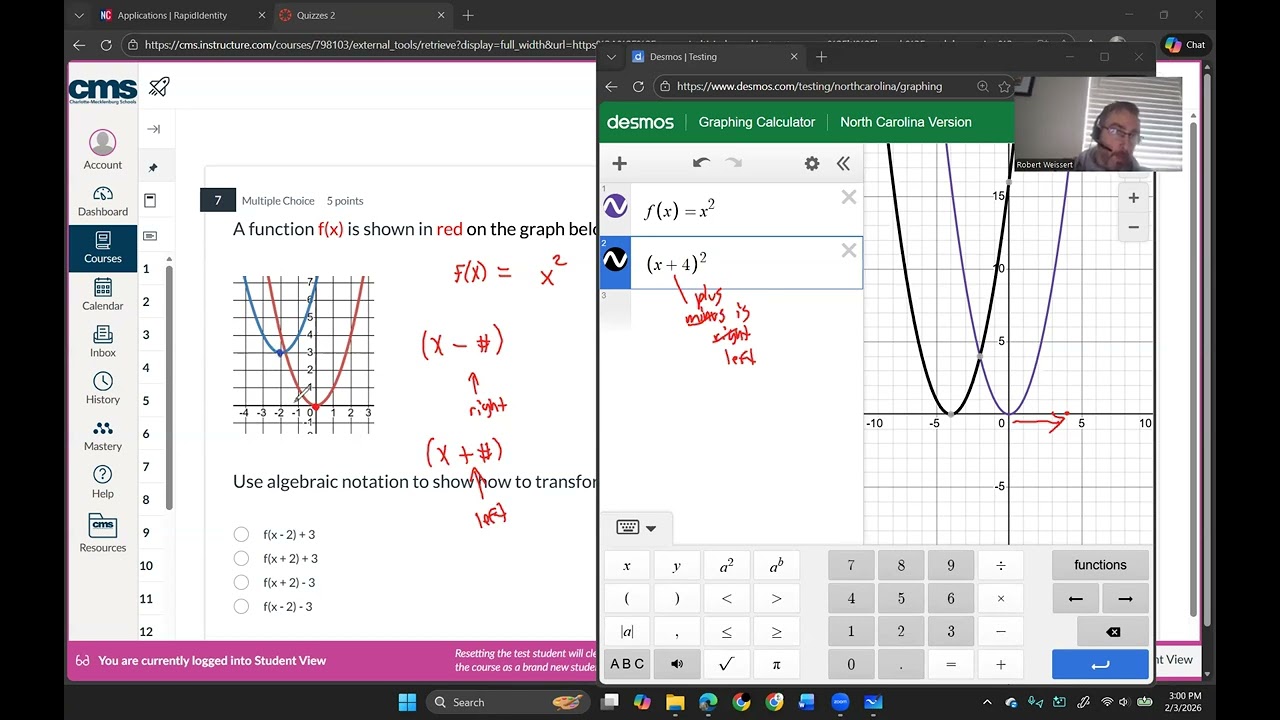Viewport: 1280px width, 720px height.
Task: Select answer f(x - 2) - 3
Action: (x=241, y=606)
